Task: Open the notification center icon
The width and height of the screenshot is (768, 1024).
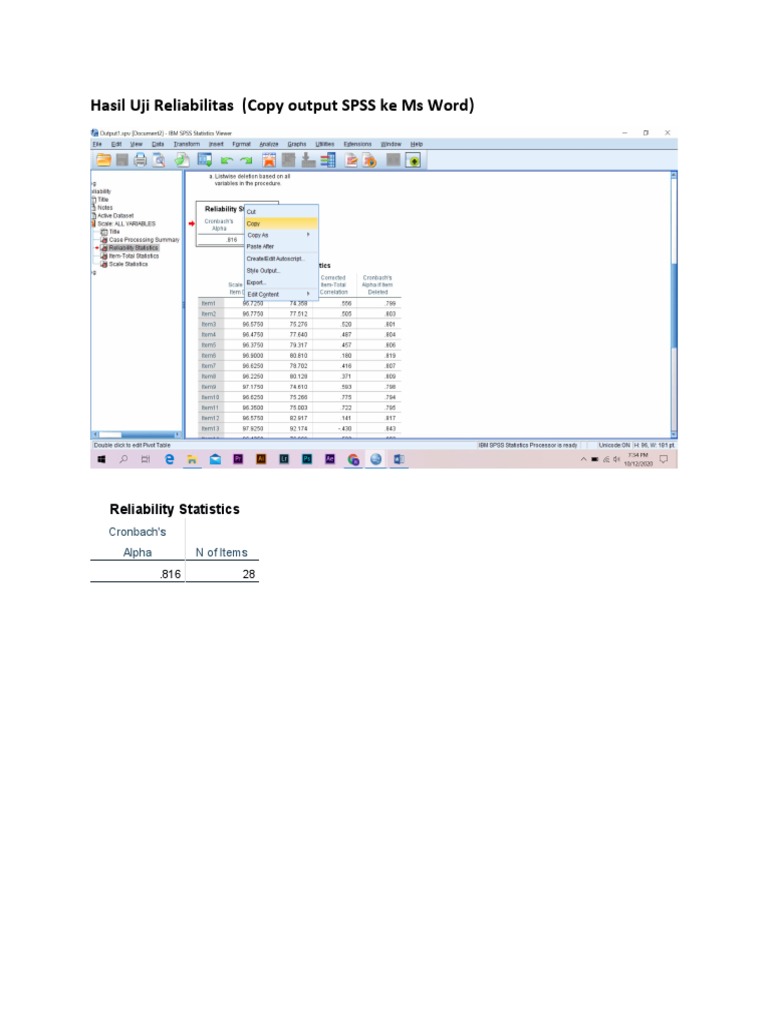Action: click(664, 460)
